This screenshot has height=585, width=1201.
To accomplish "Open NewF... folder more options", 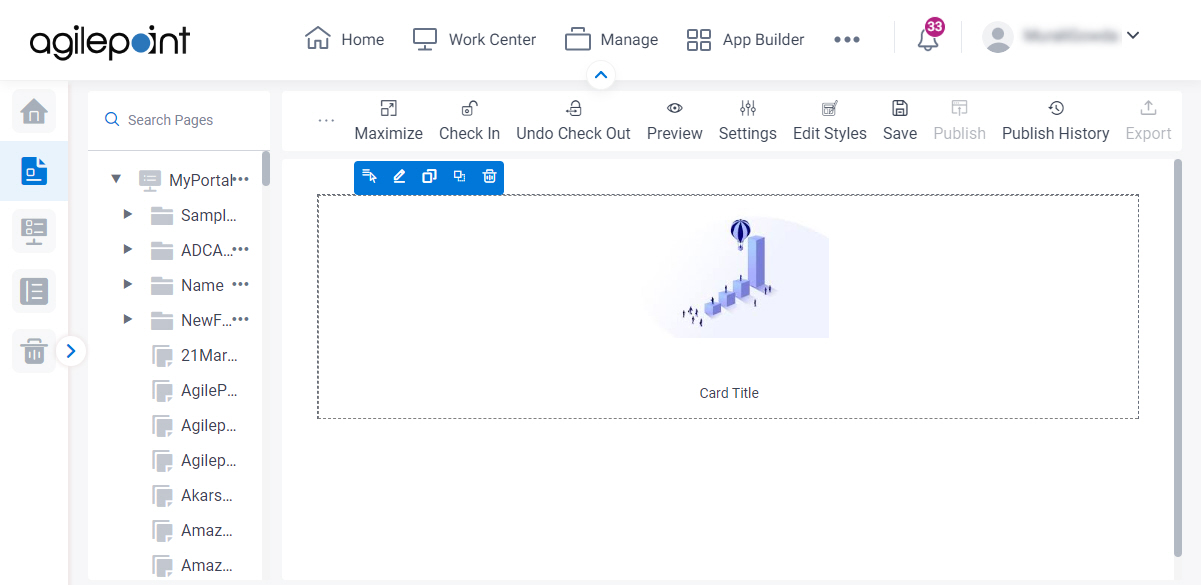I will [x=241, y=319].
